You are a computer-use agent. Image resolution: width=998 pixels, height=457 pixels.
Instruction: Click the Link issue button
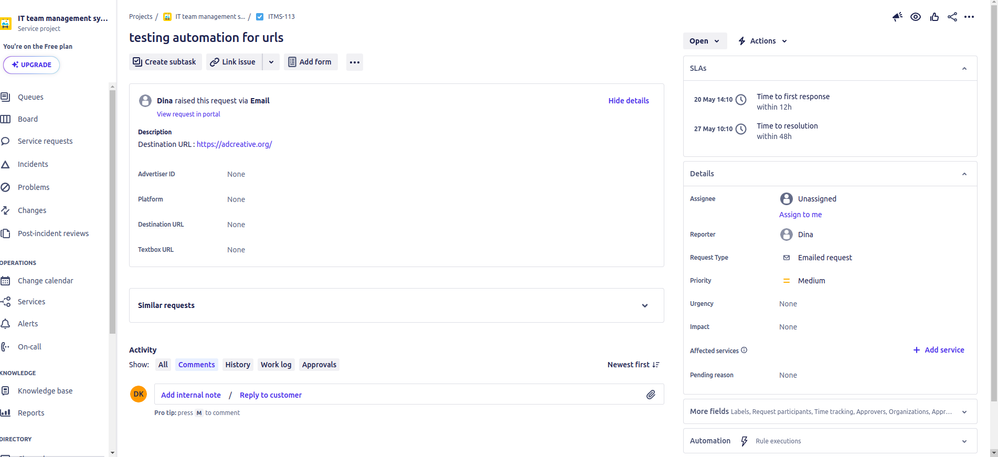tap(234, 62)
